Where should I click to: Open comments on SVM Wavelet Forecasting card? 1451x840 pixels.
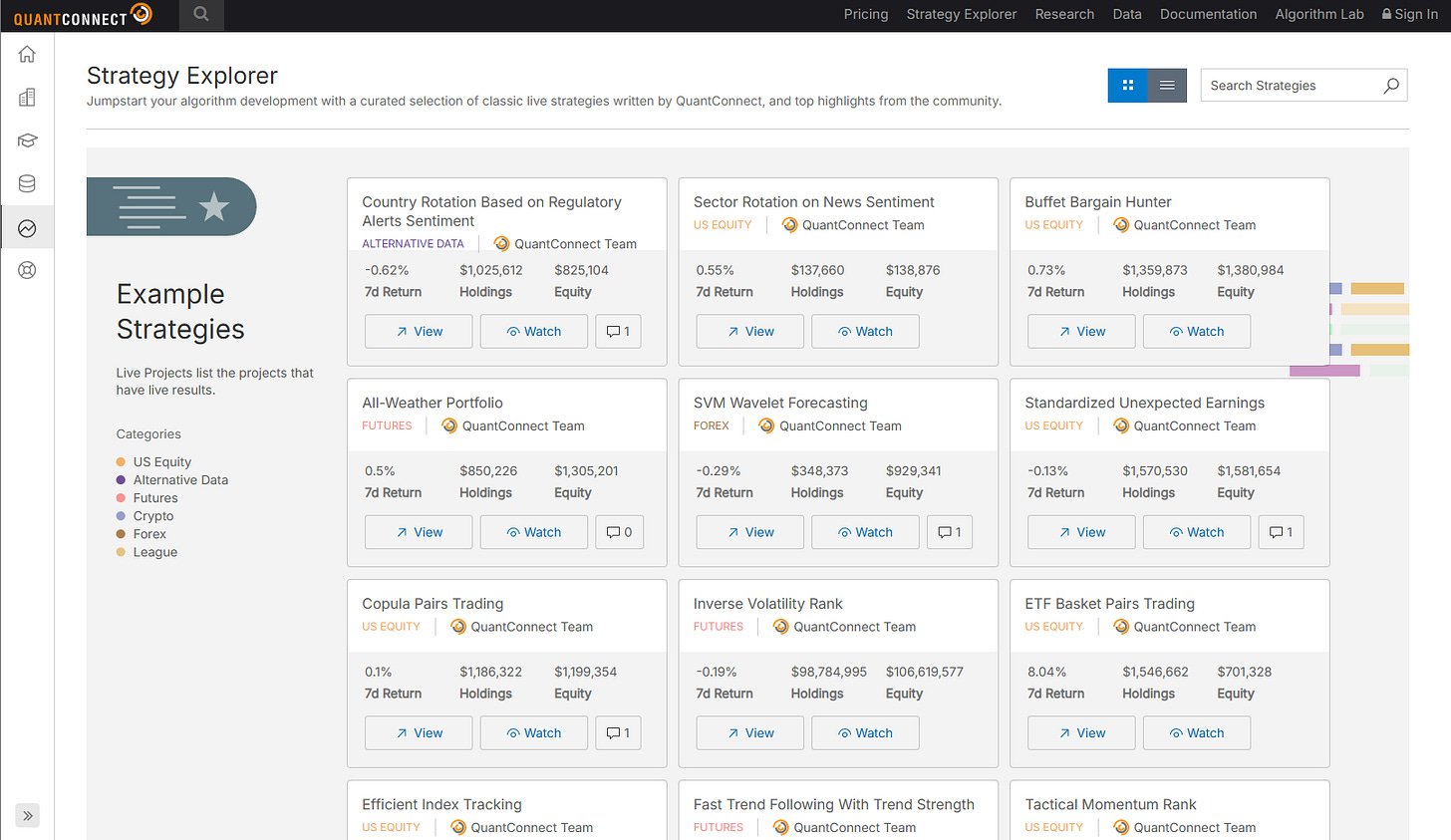coord(950,532)
